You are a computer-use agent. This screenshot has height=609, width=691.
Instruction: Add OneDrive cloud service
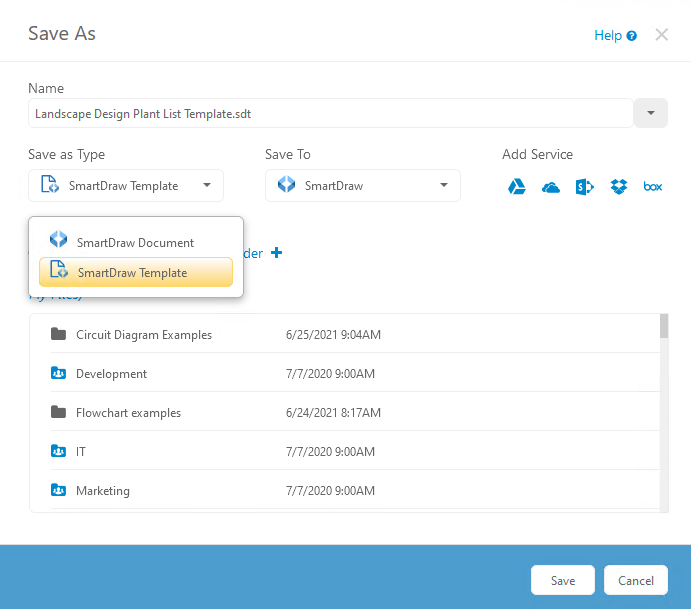pos(551,187)
